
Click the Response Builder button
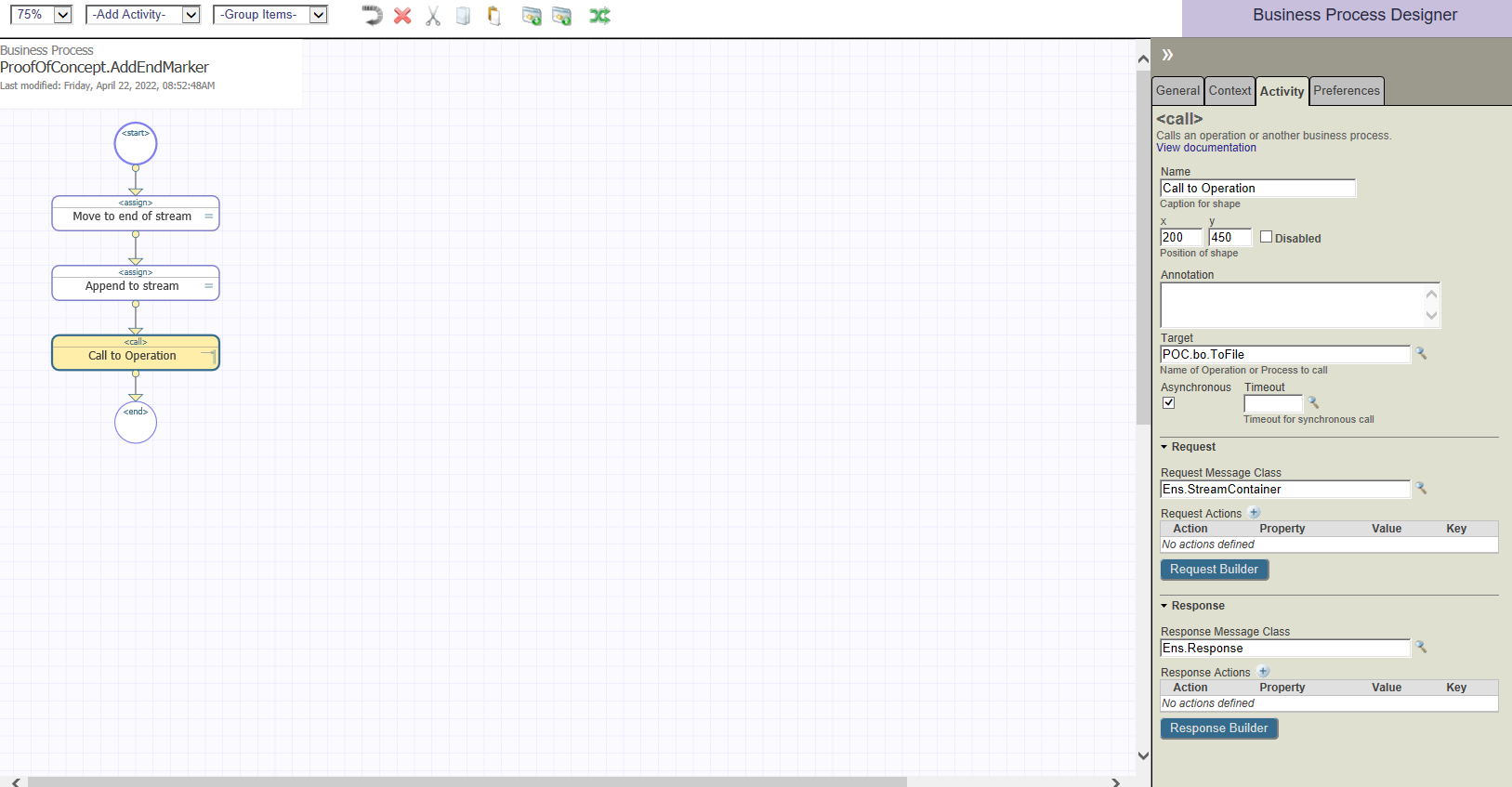(1219, 728)
